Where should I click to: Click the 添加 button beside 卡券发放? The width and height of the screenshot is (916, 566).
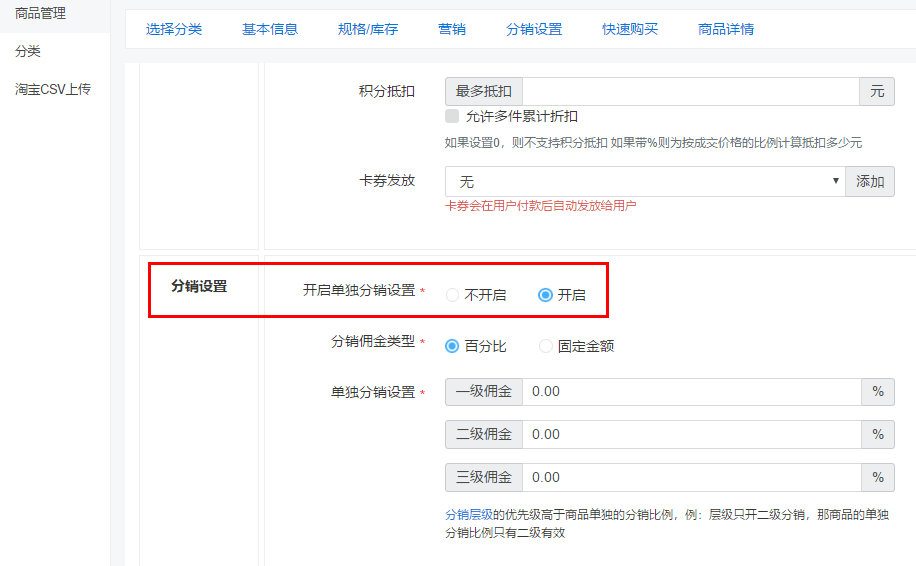tap(870, 181)
